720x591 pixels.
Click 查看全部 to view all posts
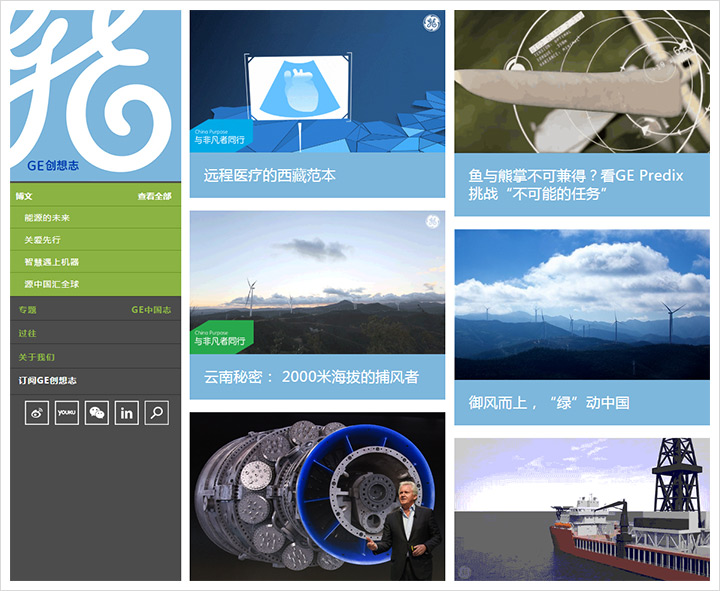click(154, 196)
